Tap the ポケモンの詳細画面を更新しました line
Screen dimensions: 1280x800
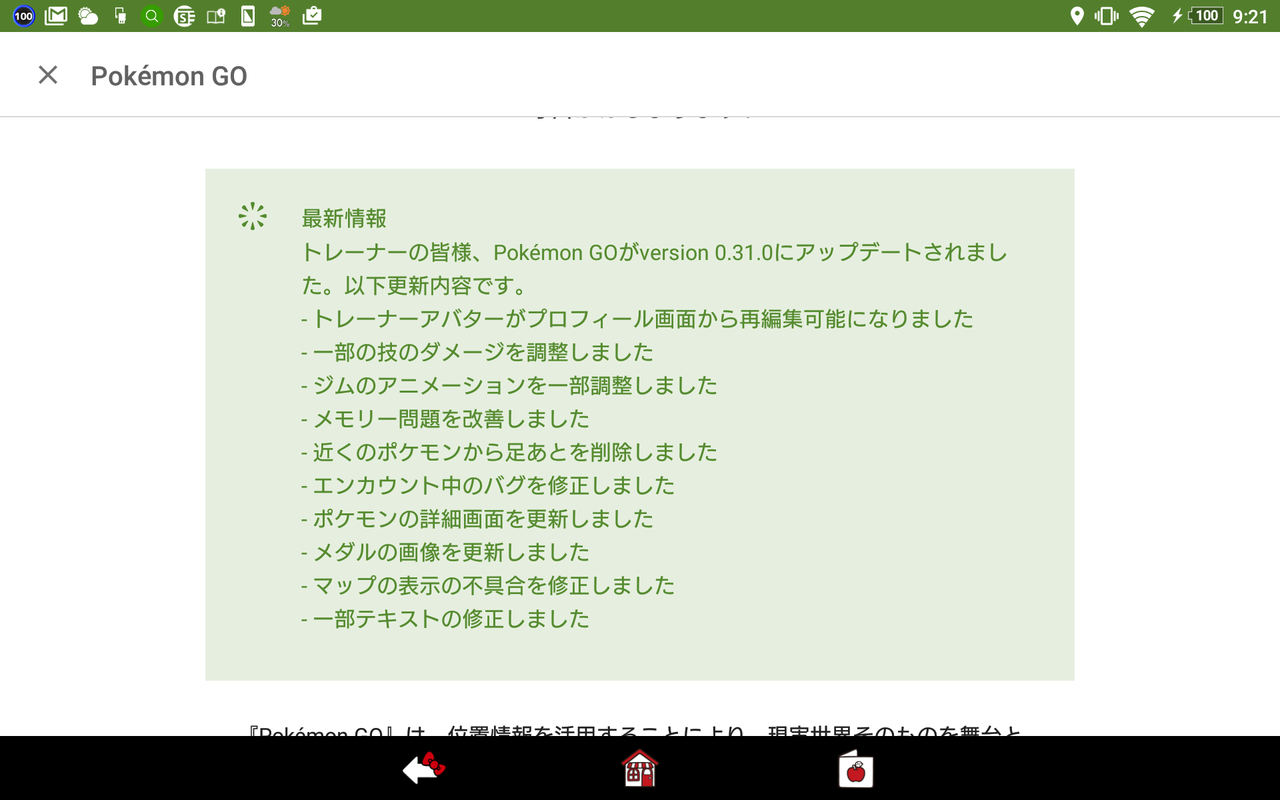click(477, 518)
